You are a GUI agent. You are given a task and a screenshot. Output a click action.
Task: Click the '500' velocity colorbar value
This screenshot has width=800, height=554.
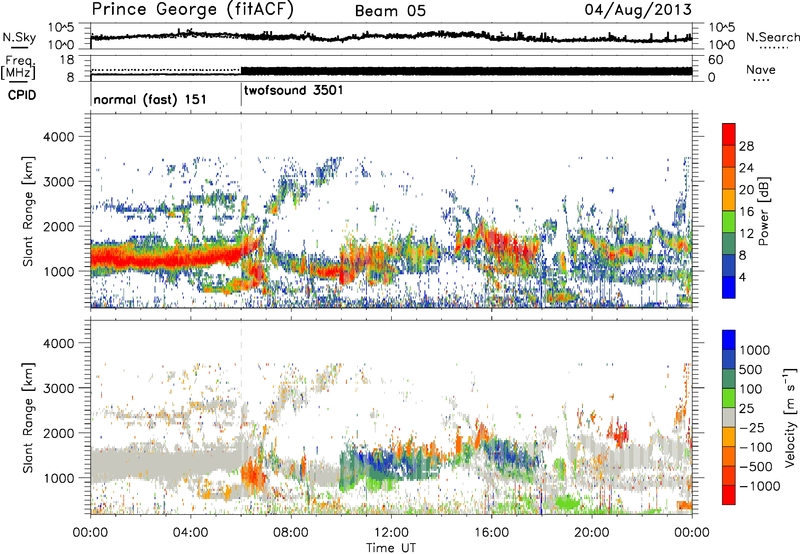(751, 369)
